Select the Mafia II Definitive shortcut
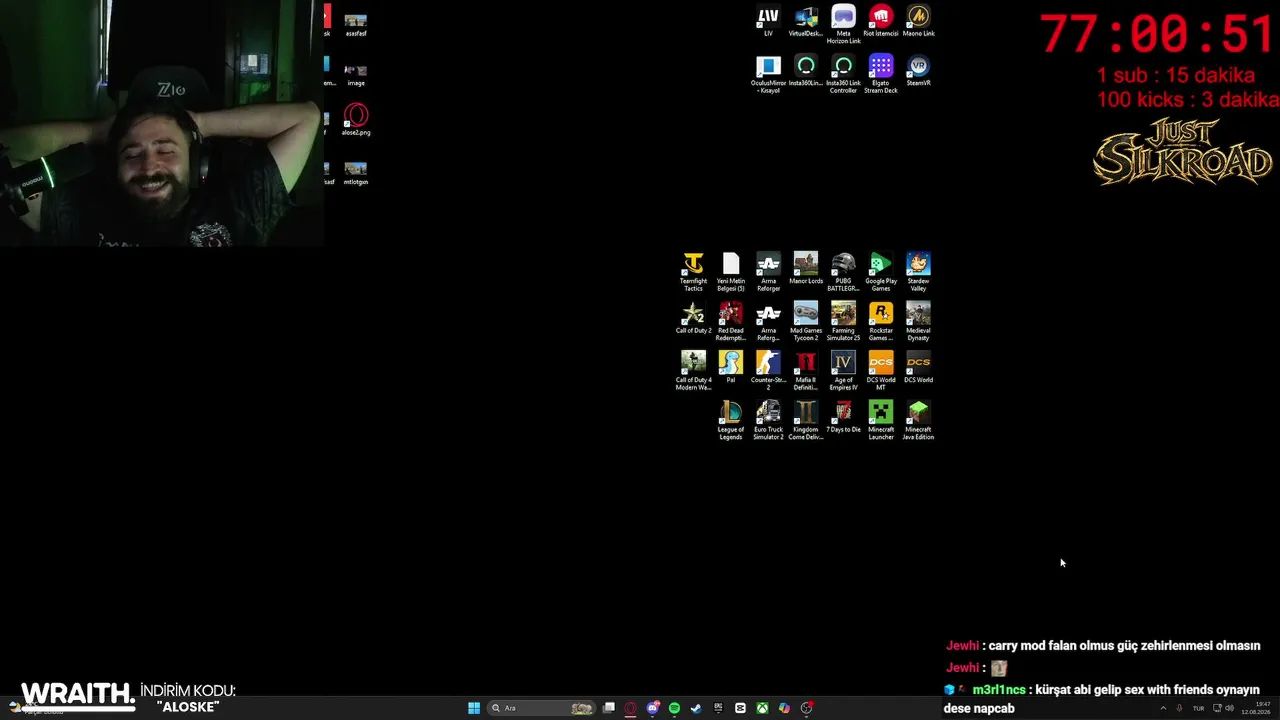Image resolution: width=1280 pixels, height=720 pixels. [806, 371]
